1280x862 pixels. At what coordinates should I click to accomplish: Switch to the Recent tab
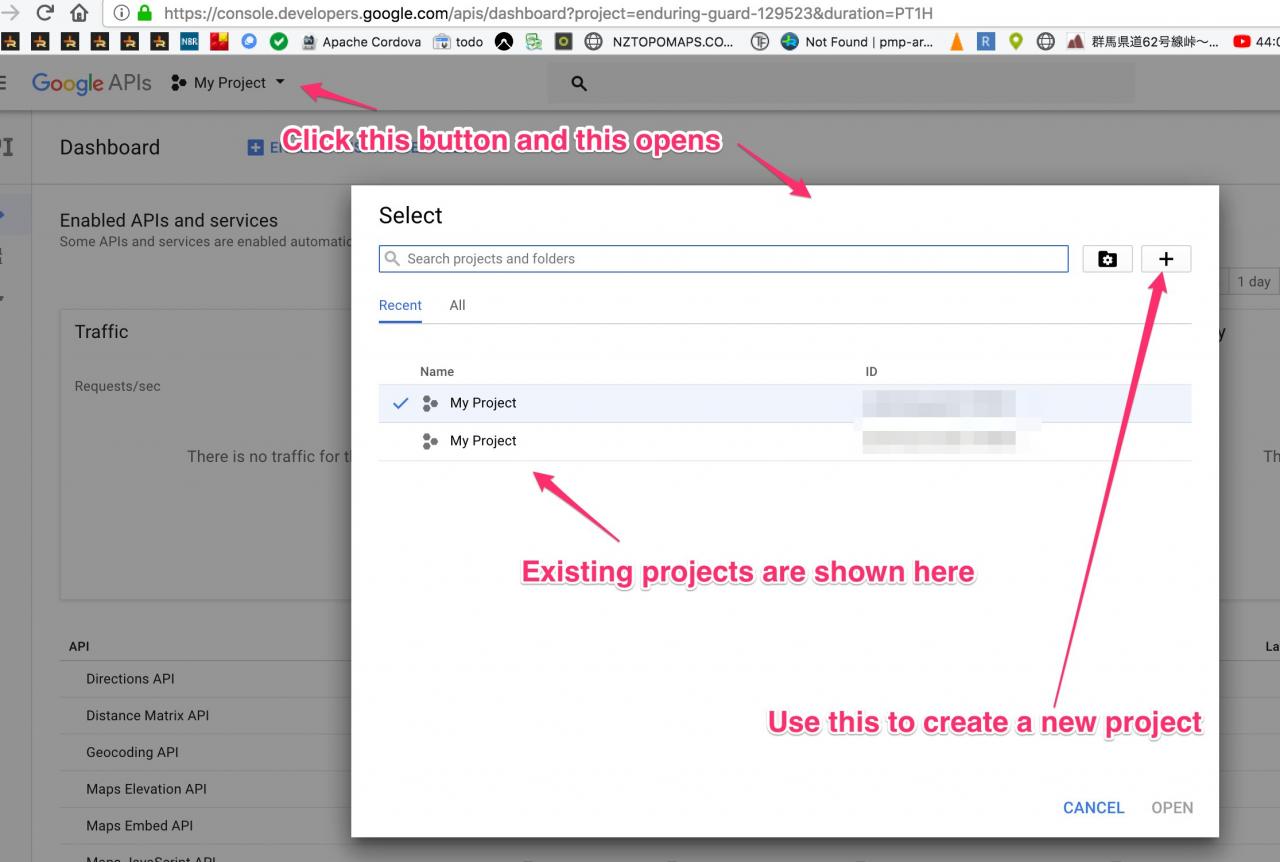coord(400,305)
